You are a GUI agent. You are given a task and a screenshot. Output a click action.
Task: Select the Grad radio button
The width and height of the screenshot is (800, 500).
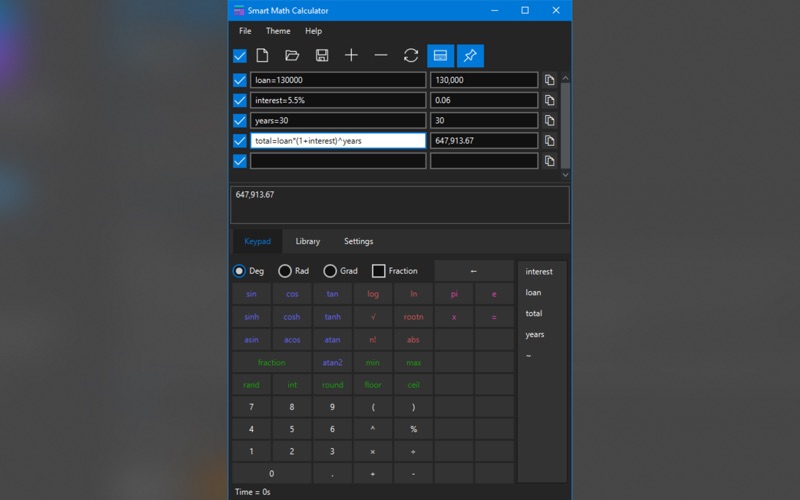click(x=330, y=271)
